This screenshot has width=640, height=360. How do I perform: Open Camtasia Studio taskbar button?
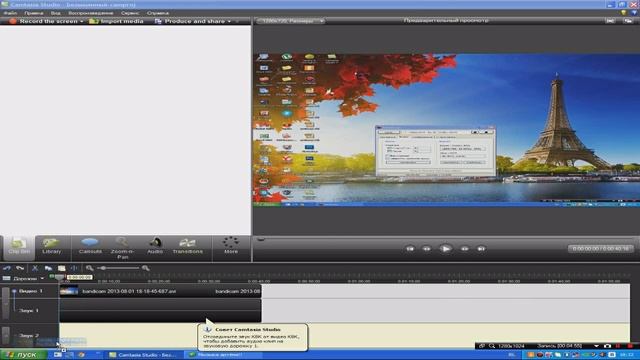point(143,355)
